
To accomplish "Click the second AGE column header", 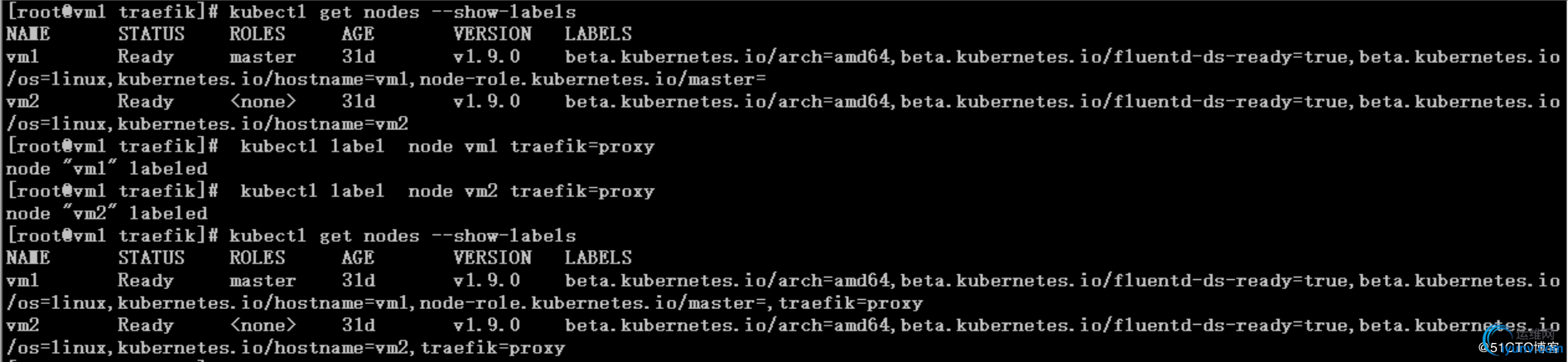I will 358,258.
